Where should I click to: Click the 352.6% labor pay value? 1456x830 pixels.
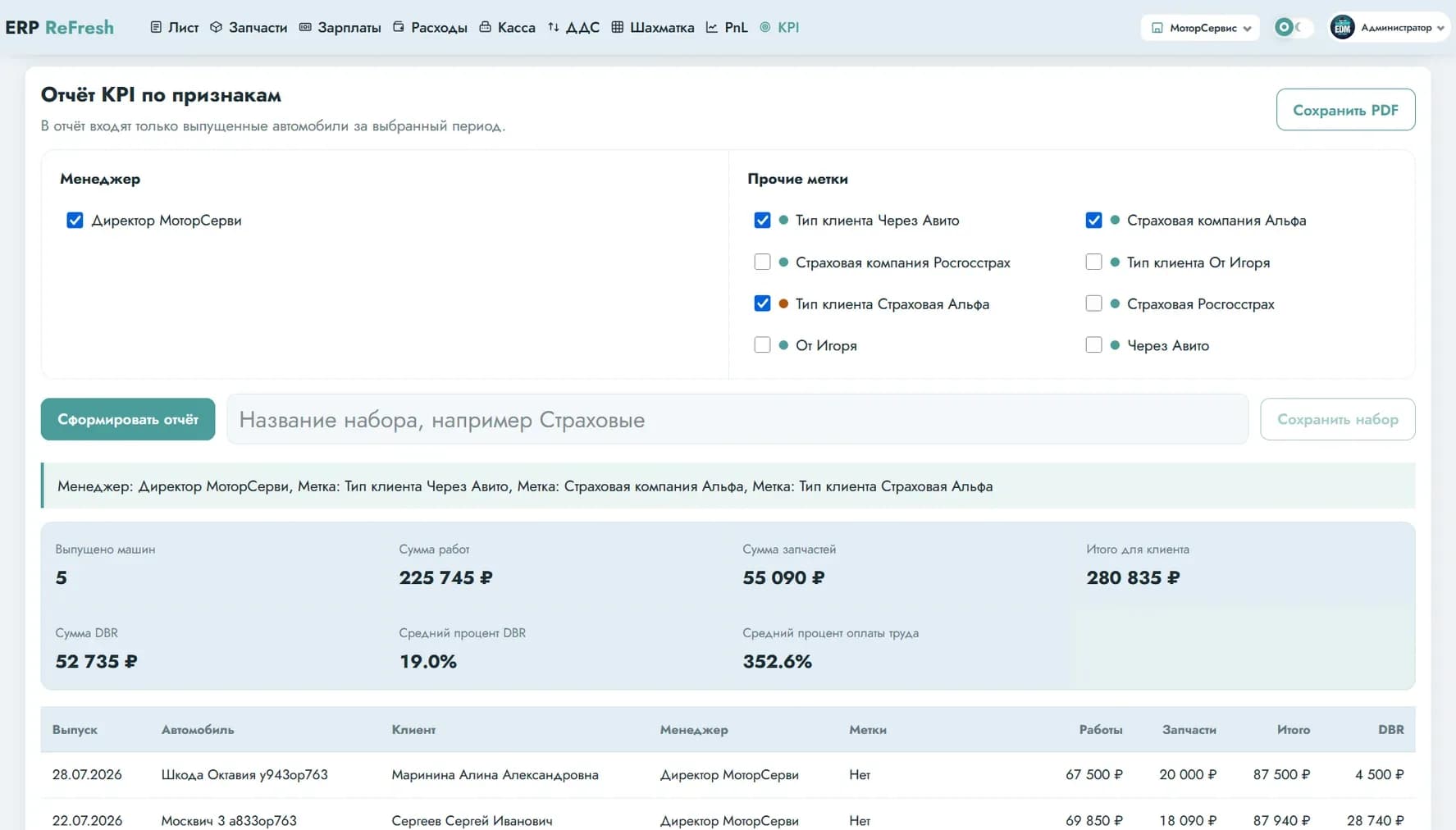(x=777, y=661)
